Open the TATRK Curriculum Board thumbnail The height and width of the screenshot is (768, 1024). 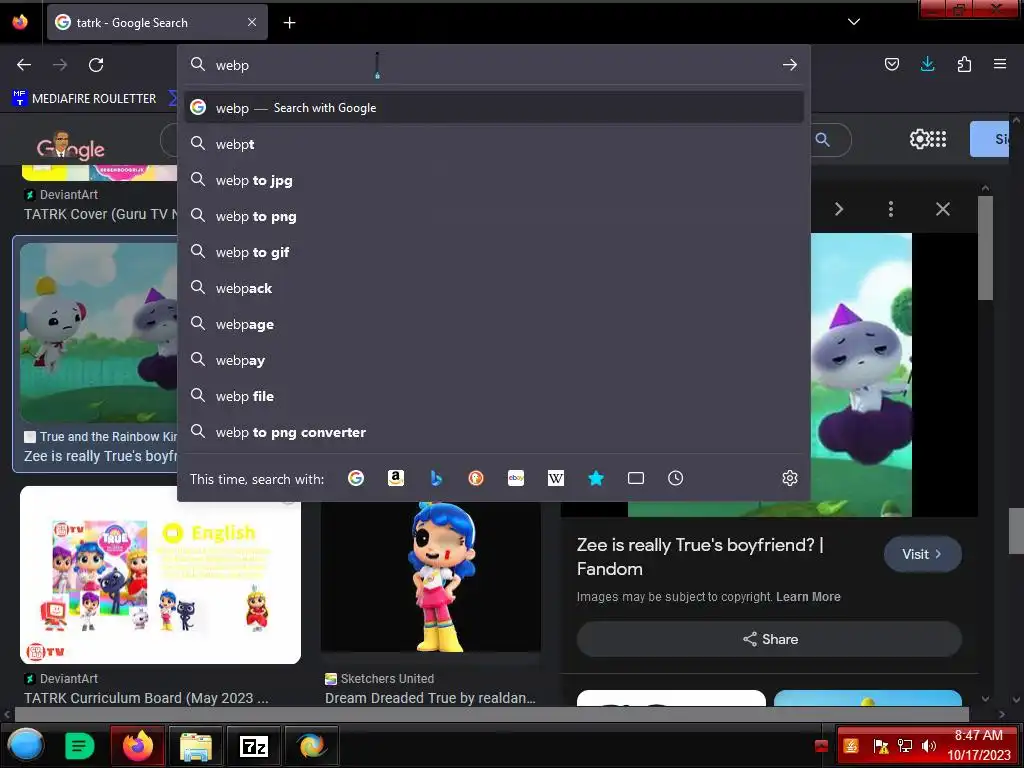(x=160, y=575)
